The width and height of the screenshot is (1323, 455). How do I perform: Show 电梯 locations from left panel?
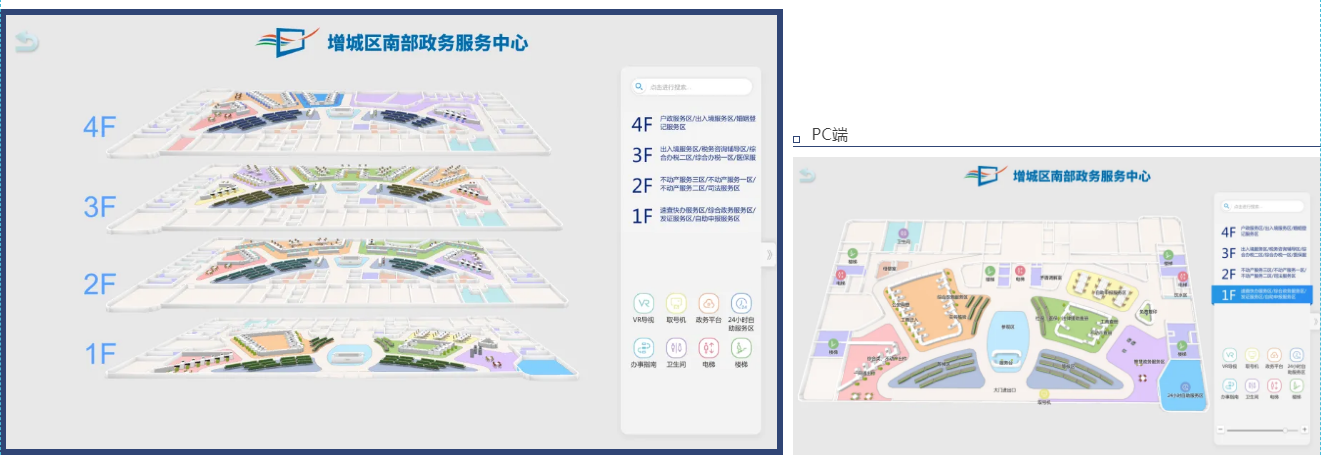(708, 347)
